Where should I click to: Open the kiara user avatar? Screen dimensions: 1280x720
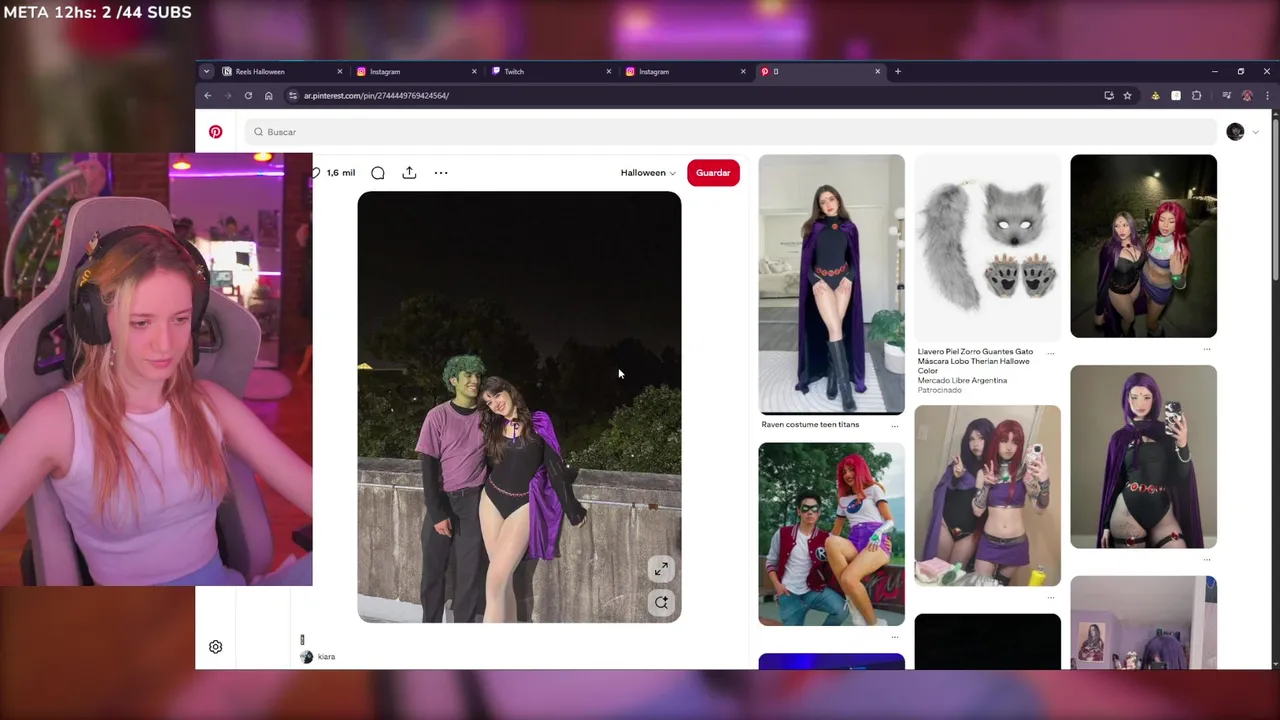click(x=307, y=657)
